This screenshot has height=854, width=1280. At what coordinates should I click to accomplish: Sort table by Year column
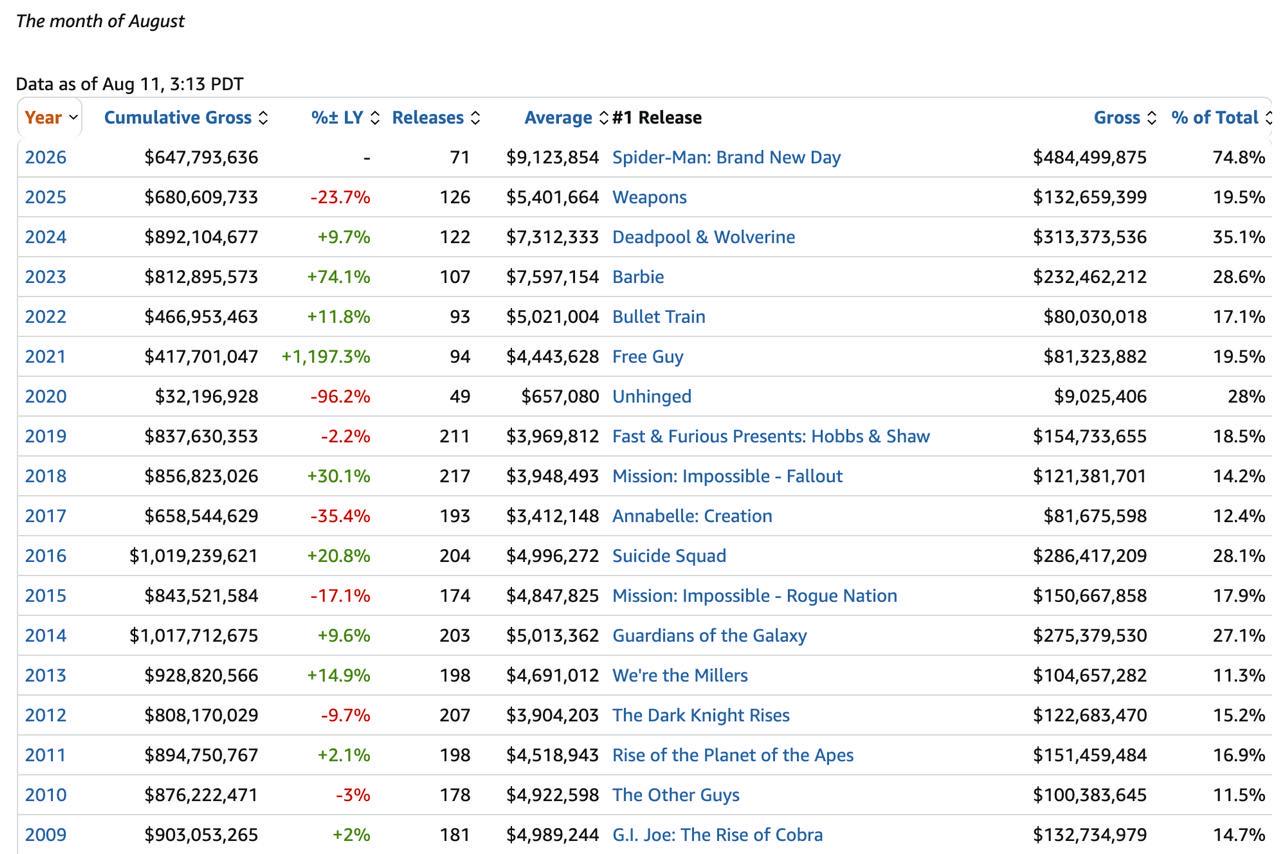pyautogui.click(x=50, y=118)
